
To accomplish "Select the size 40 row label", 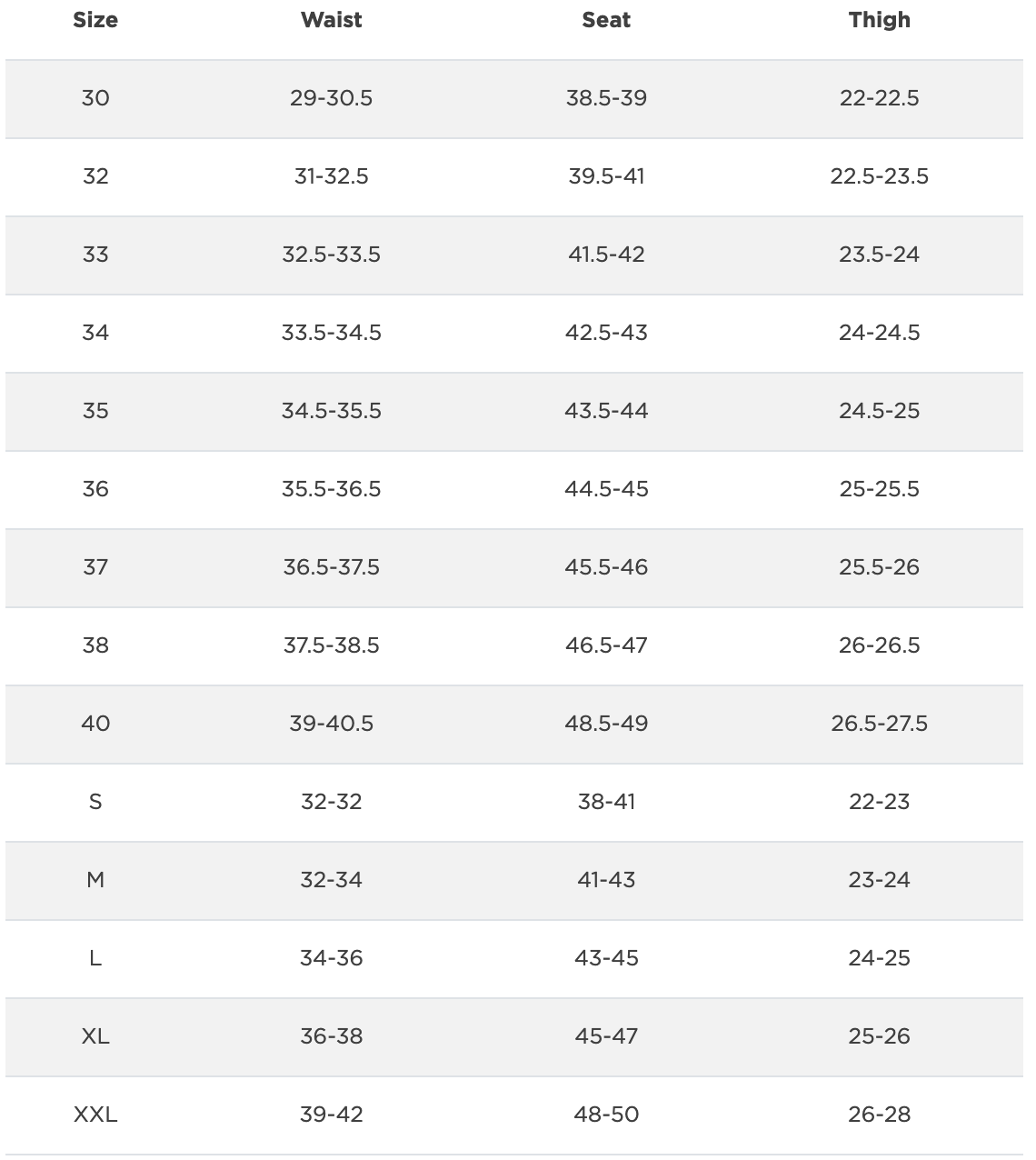I will 95,724.
